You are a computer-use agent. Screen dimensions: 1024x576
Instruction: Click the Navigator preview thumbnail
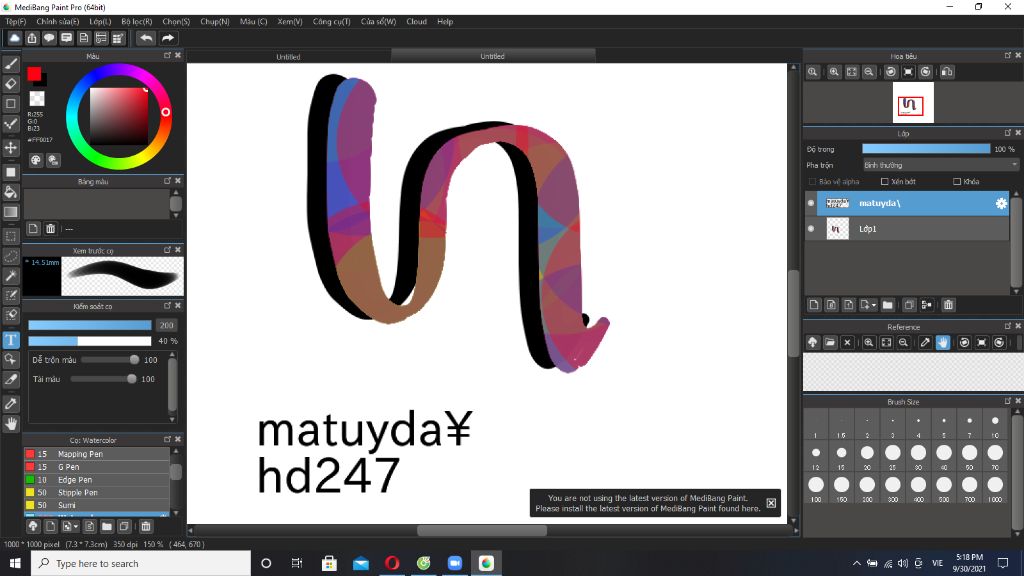pyautogui.click(x=913, y=103)
